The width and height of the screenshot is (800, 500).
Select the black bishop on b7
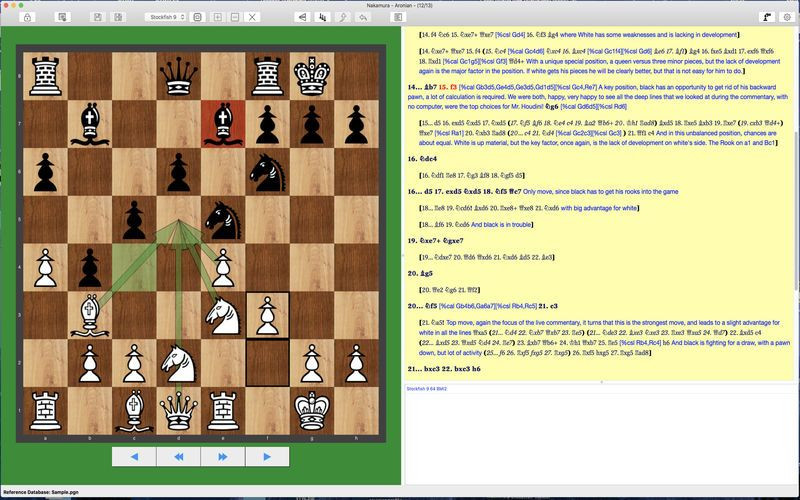pos(90,124)
